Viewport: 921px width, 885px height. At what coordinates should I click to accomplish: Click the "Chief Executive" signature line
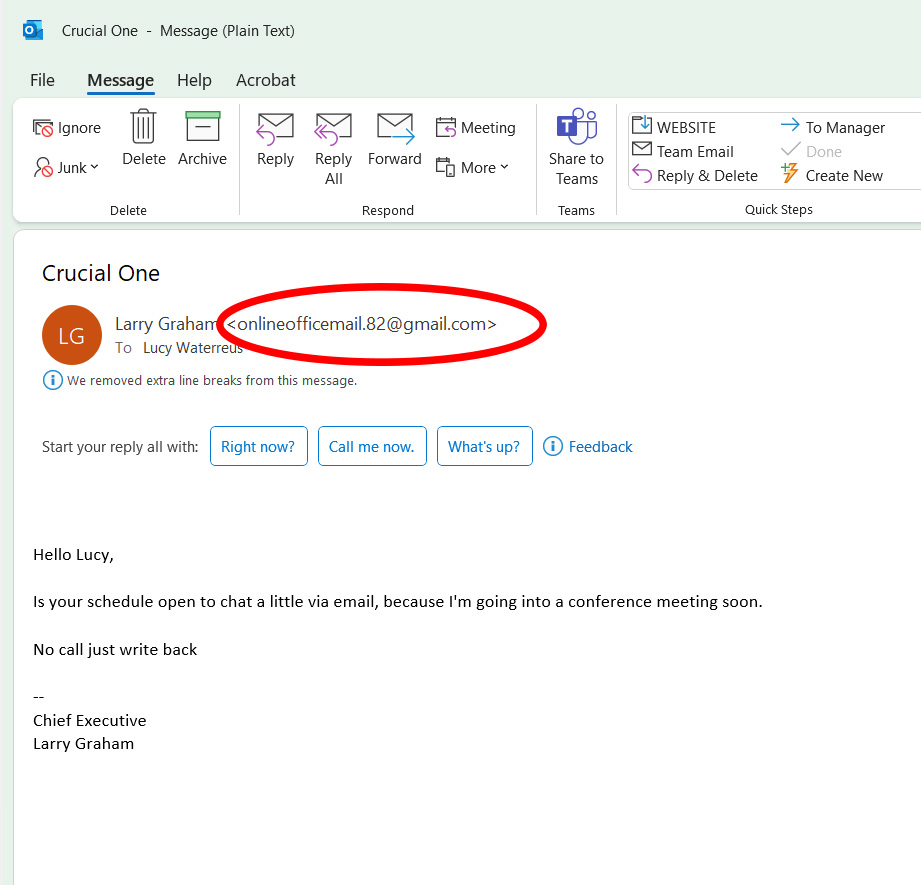coord(90,720)
